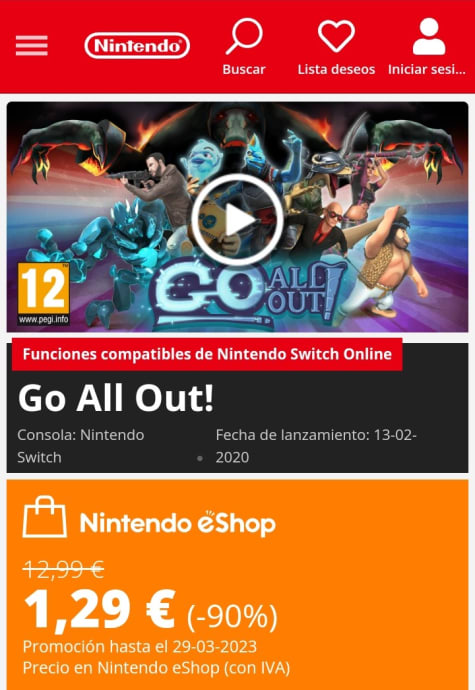Click the discounted 1,29 € price
This screenshot has width=475, height=690.
point(100,610)
